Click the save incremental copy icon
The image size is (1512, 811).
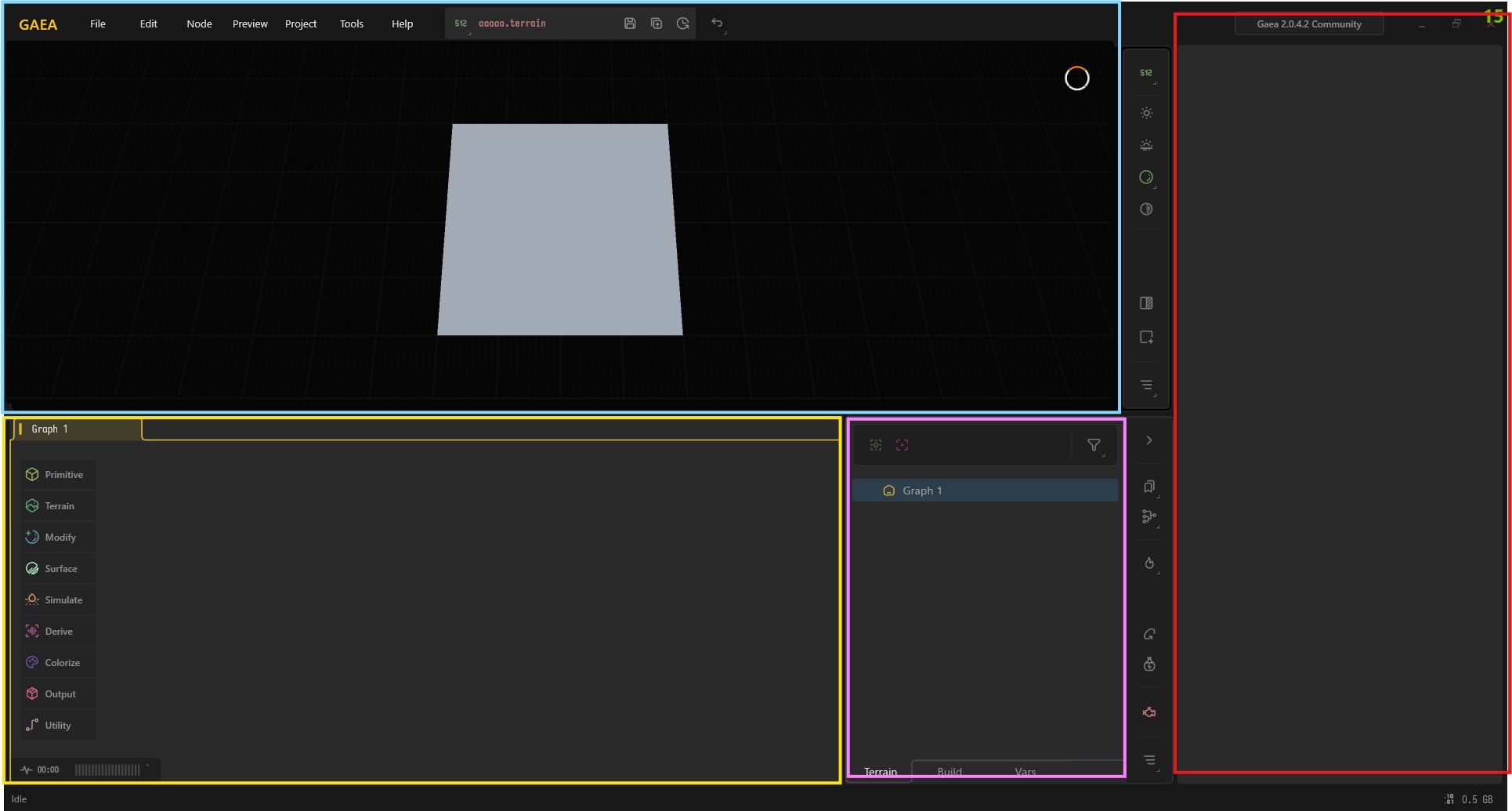[x=656, y=24]
